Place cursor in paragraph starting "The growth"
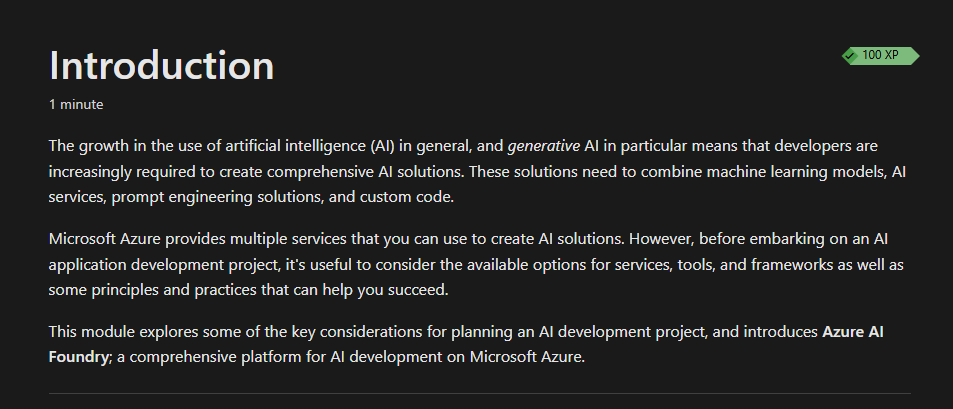 point(477,171)
